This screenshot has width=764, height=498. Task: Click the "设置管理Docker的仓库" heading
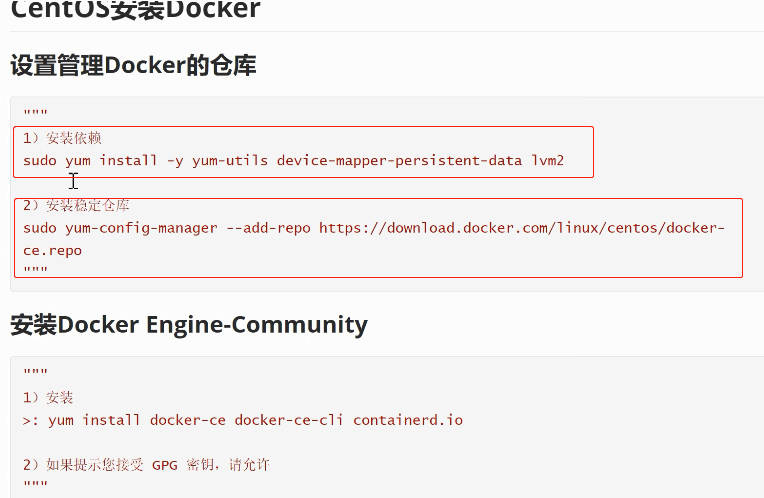click(133, 66)
